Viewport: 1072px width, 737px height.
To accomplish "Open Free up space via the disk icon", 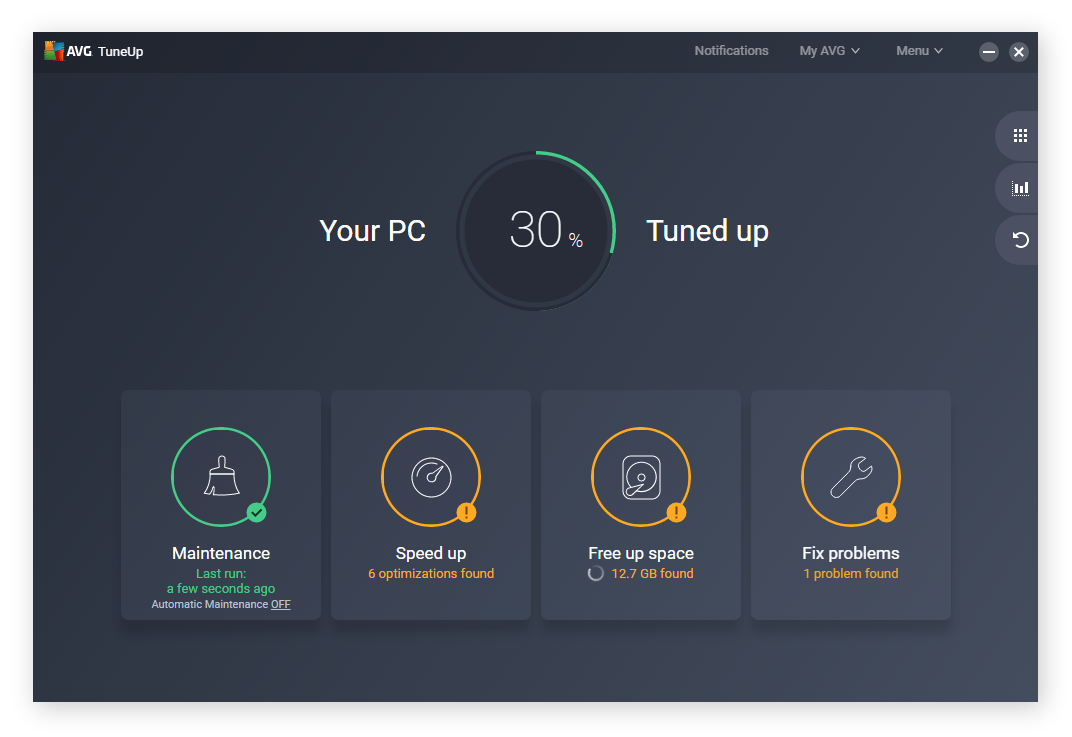I will pos(640,476).
